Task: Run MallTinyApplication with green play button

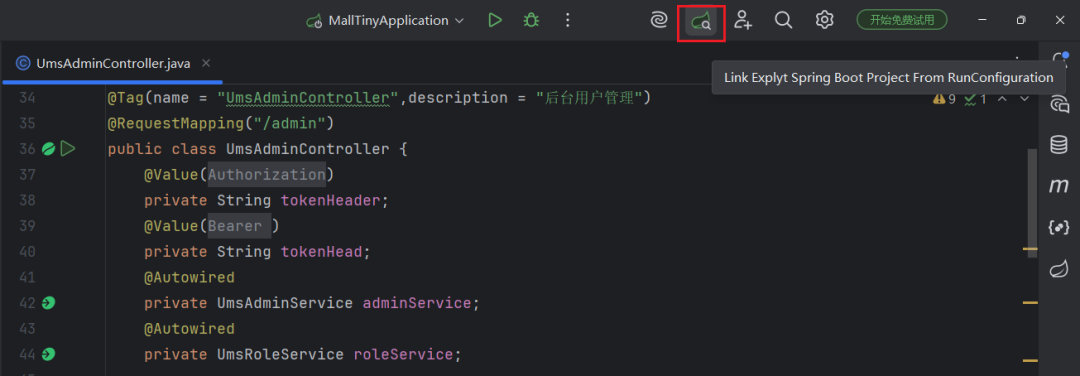Action: [x=495, y=21]
